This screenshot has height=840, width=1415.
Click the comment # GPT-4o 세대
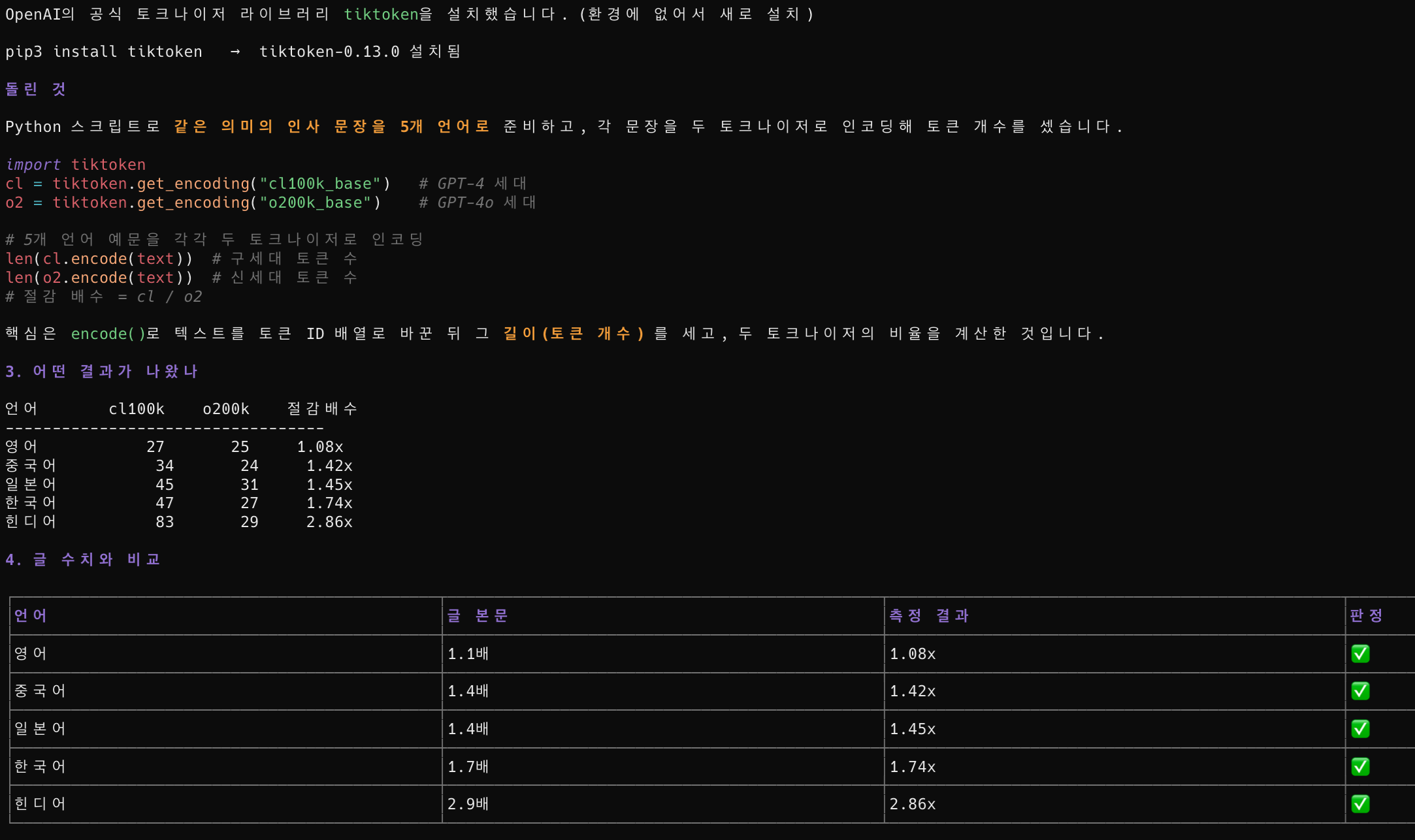tap(477, 202)
